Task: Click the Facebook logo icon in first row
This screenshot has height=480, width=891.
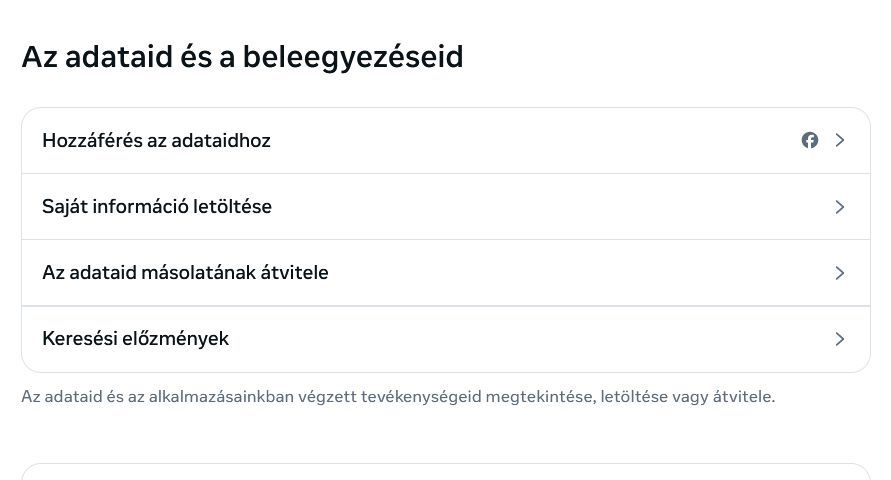Action: (810, 140)
